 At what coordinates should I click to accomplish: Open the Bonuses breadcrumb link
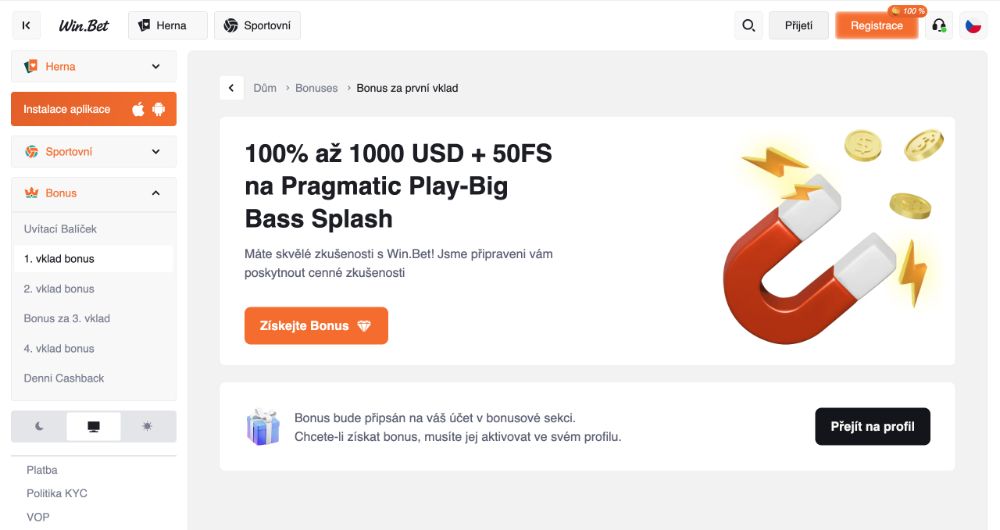pos(316,88)
